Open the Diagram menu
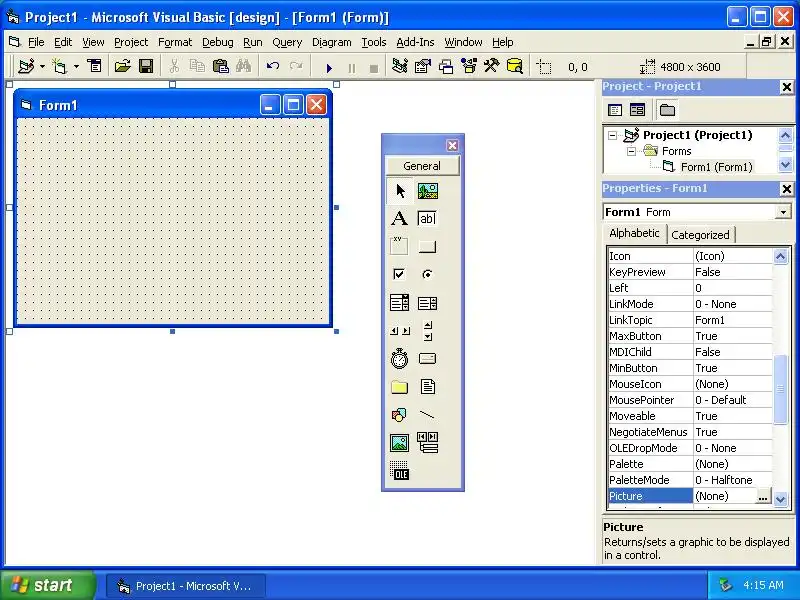800x600 pixels. tap(332, 42)
